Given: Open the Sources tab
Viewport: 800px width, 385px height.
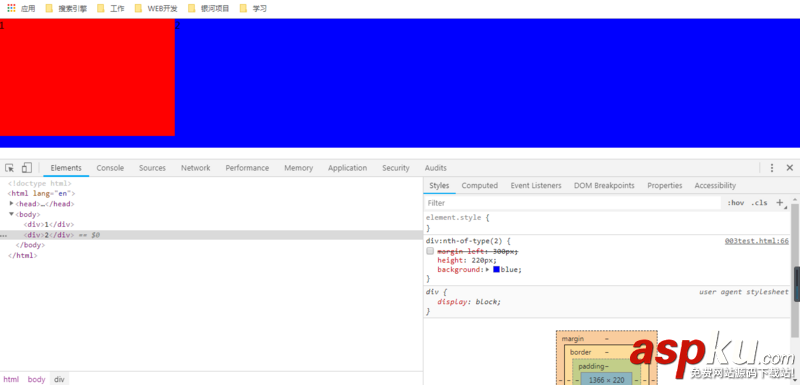Looking at the screenshot, I should click(152, 168).
